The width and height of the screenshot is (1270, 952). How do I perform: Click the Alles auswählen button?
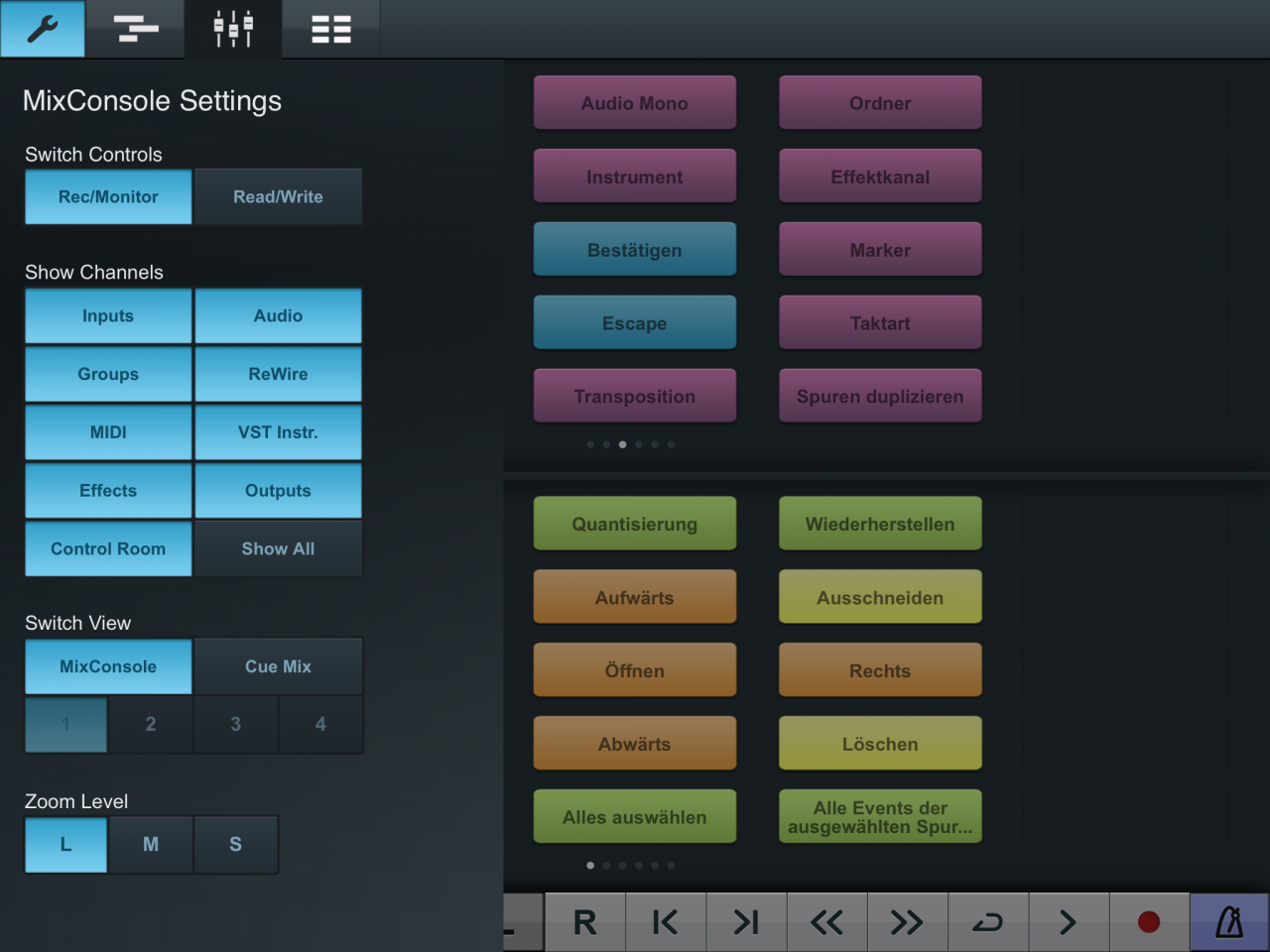[x=635, y=817]
